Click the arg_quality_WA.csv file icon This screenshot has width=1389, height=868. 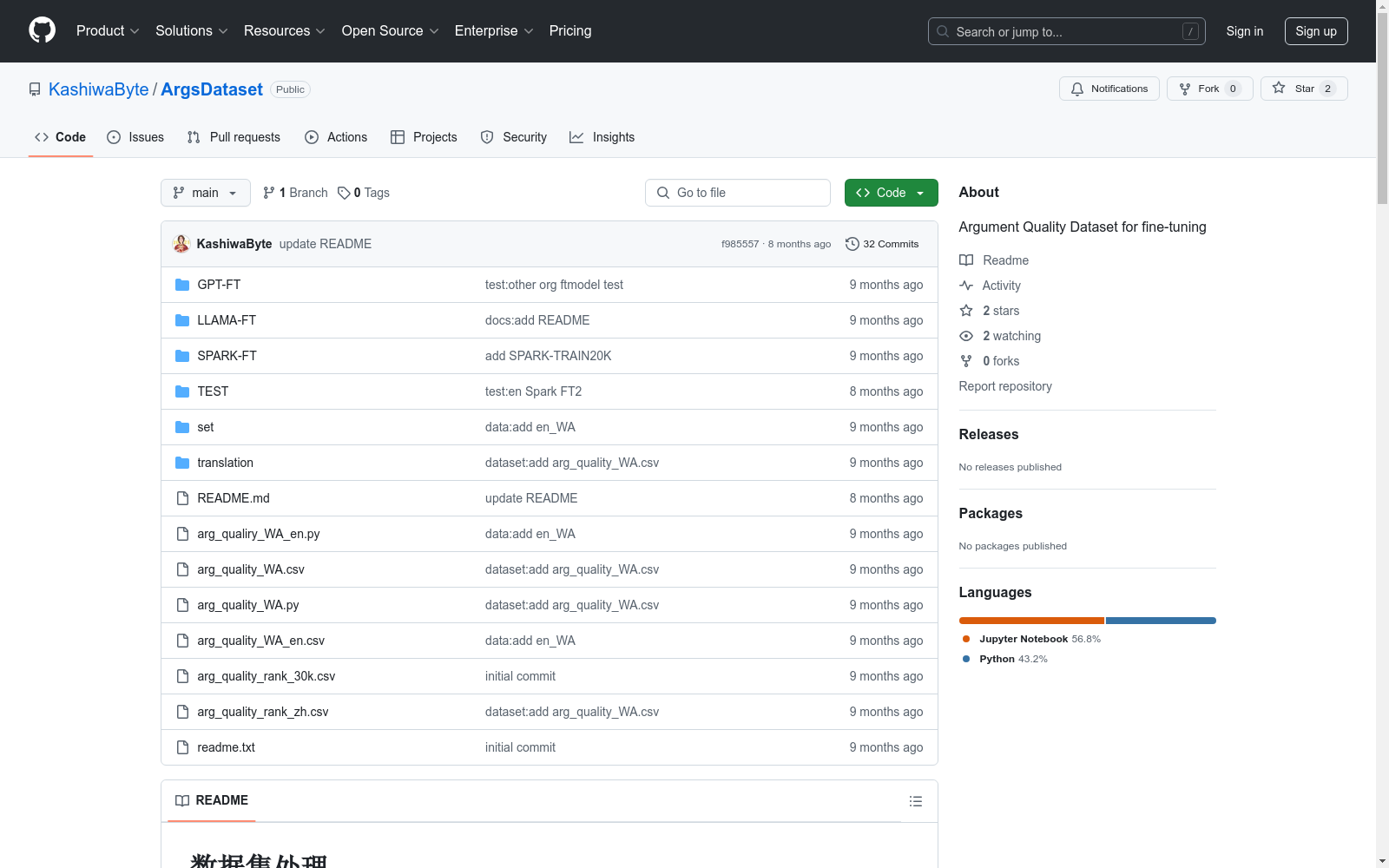click(182, 569)
